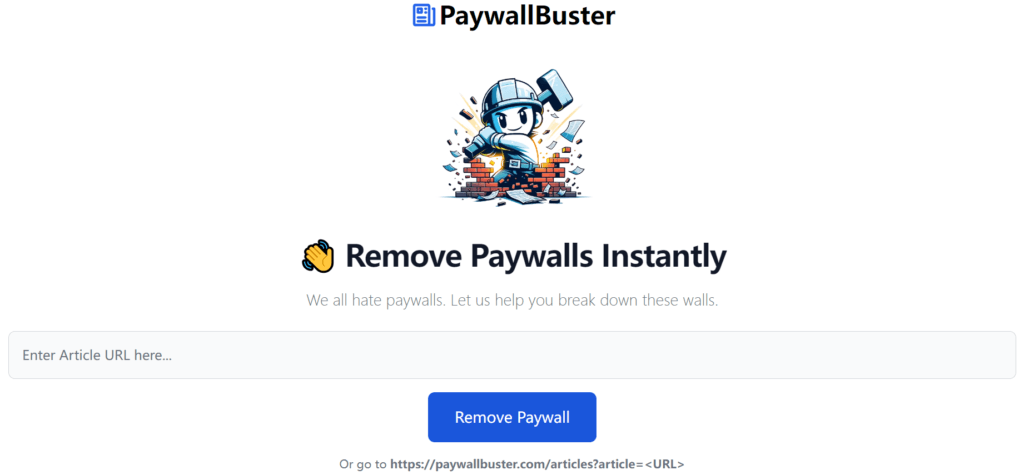Screen dimensions: 1024x475
Task: Click the hammer held by the mascot
Action: click(x=552, y=90)
